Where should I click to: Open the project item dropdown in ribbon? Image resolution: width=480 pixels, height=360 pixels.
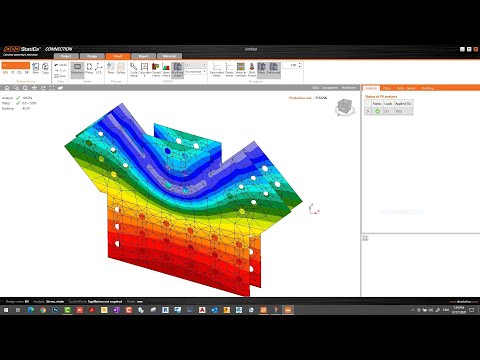tap(16, 65)
